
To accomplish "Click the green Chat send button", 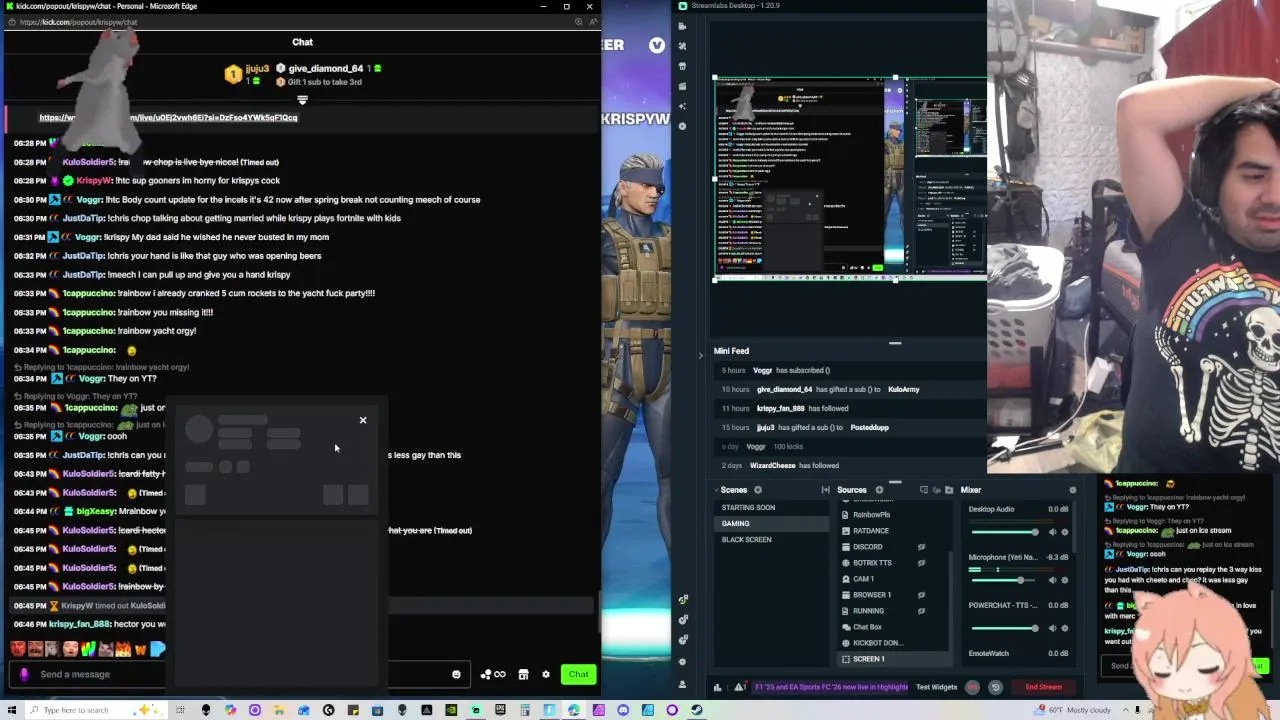I will coord(578,674).
